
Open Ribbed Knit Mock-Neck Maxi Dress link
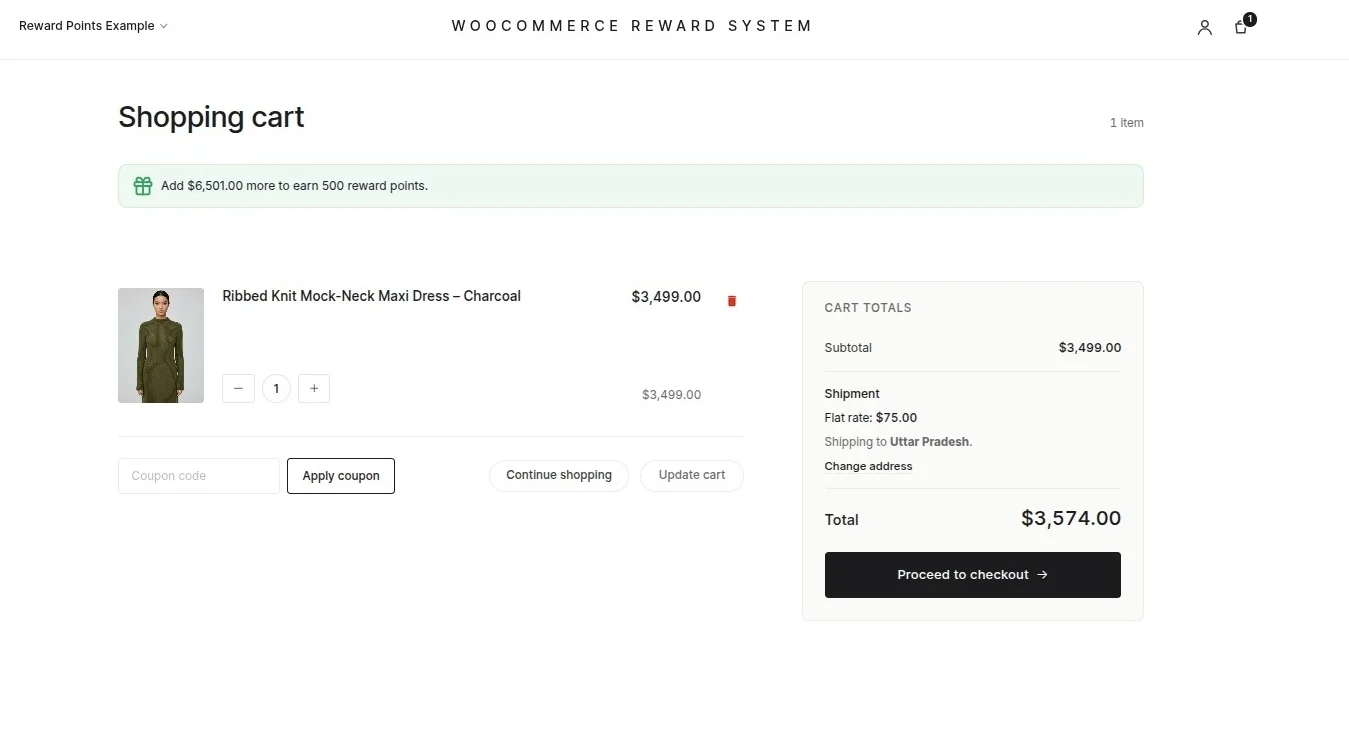[x=371, y=296]
